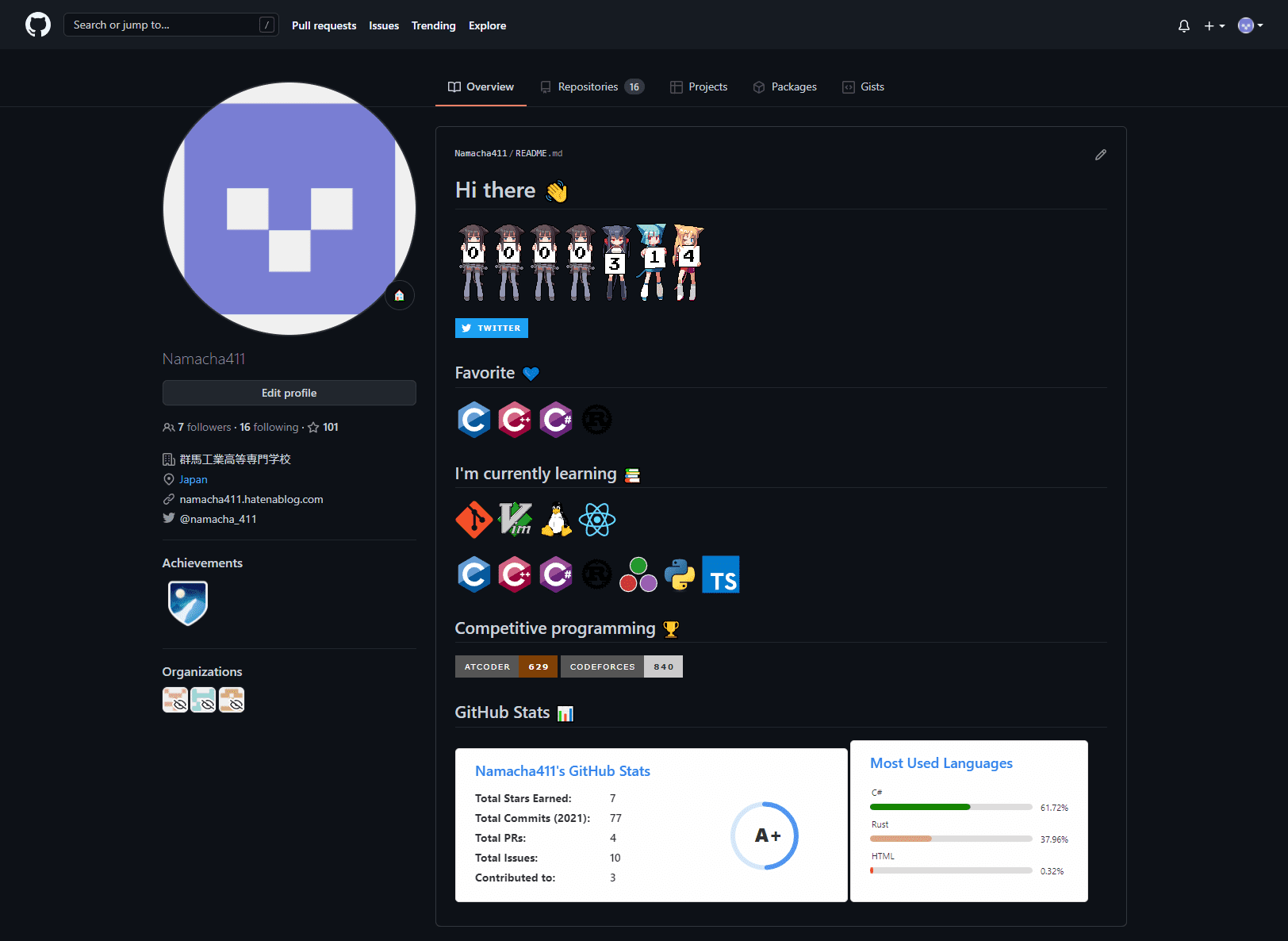1288x941 pixels.
Task: Click the TypeScript TS icon
Action: pos(721,574)
